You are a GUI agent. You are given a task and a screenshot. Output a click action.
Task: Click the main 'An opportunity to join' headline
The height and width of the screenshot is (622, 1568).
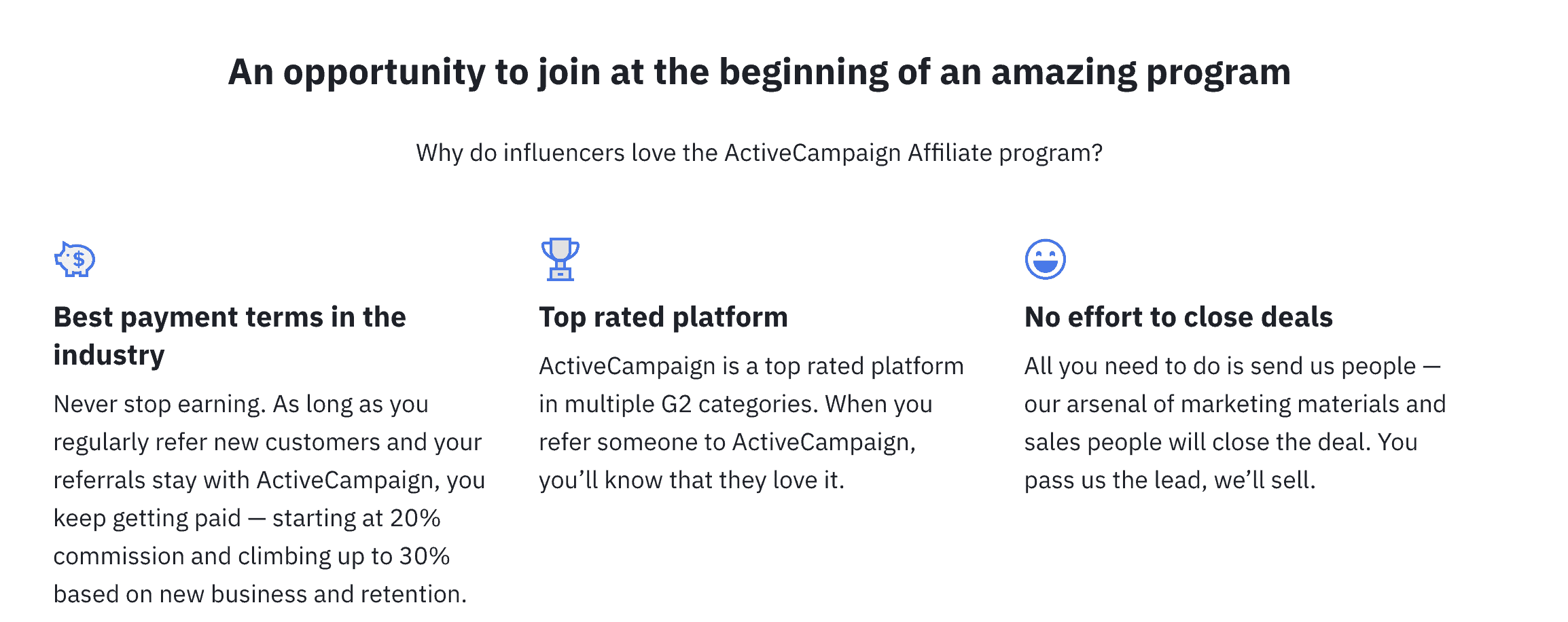point(760,72)
